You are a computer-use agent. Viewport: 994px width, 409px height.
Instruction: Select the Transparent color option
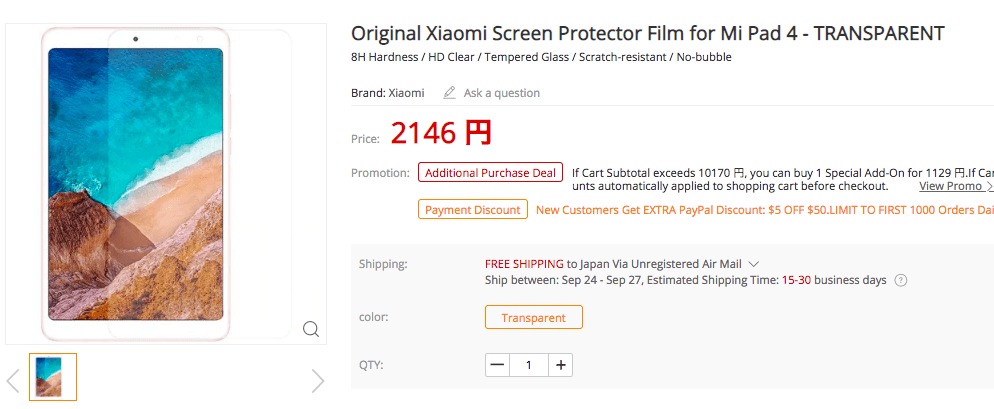(x=533, y=318)
